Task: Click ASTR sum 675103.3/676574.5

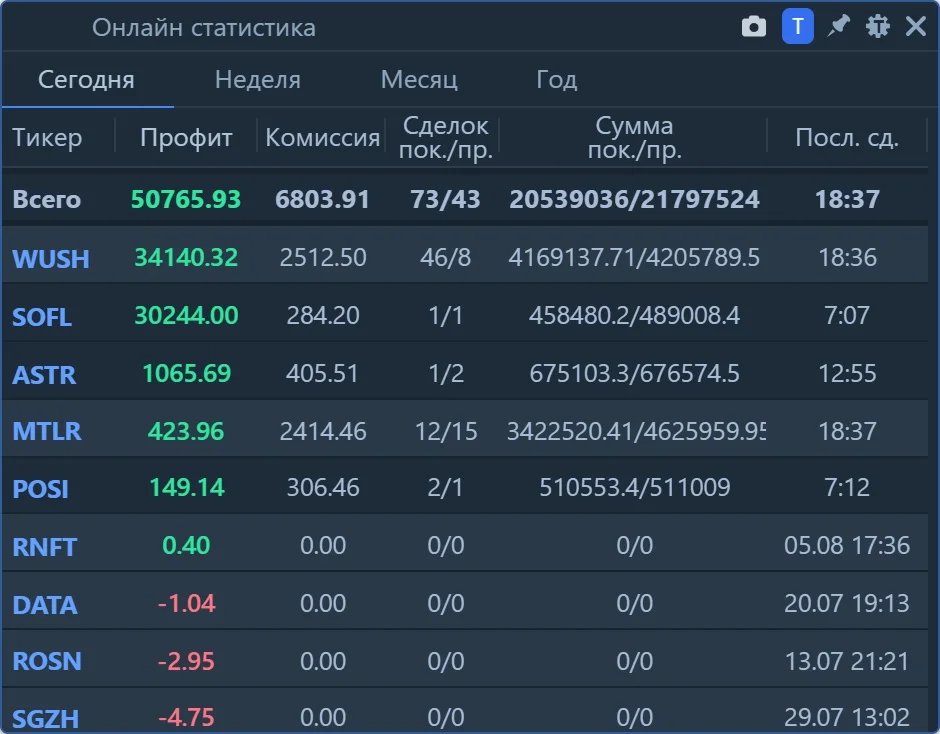Action: (634, 373)
